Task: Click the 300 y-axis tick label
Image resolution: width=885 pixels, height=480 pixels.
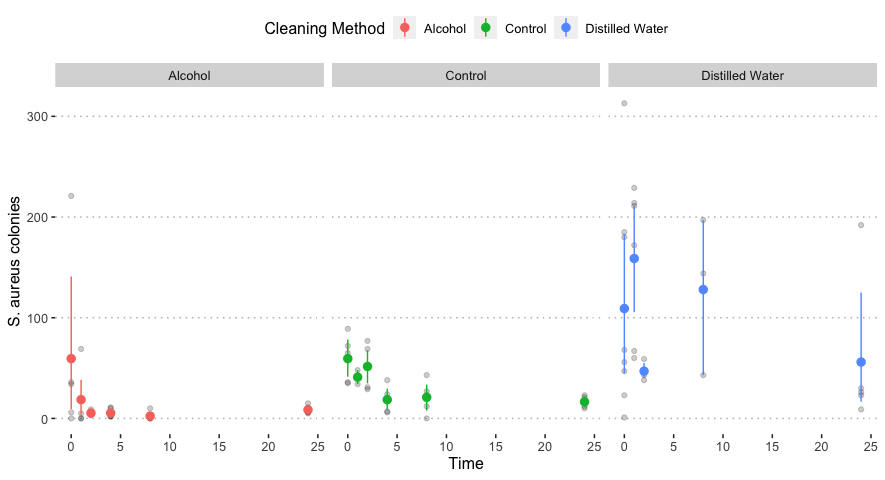Action: [x=39, y=117]
